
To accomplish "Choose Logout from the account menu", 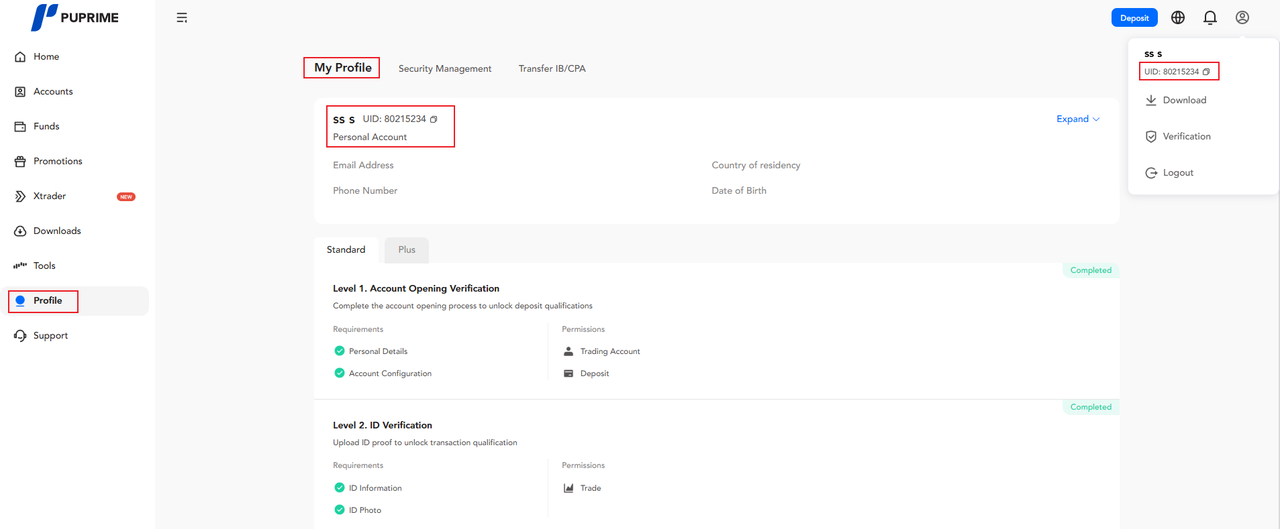I will click(1177, 173).
